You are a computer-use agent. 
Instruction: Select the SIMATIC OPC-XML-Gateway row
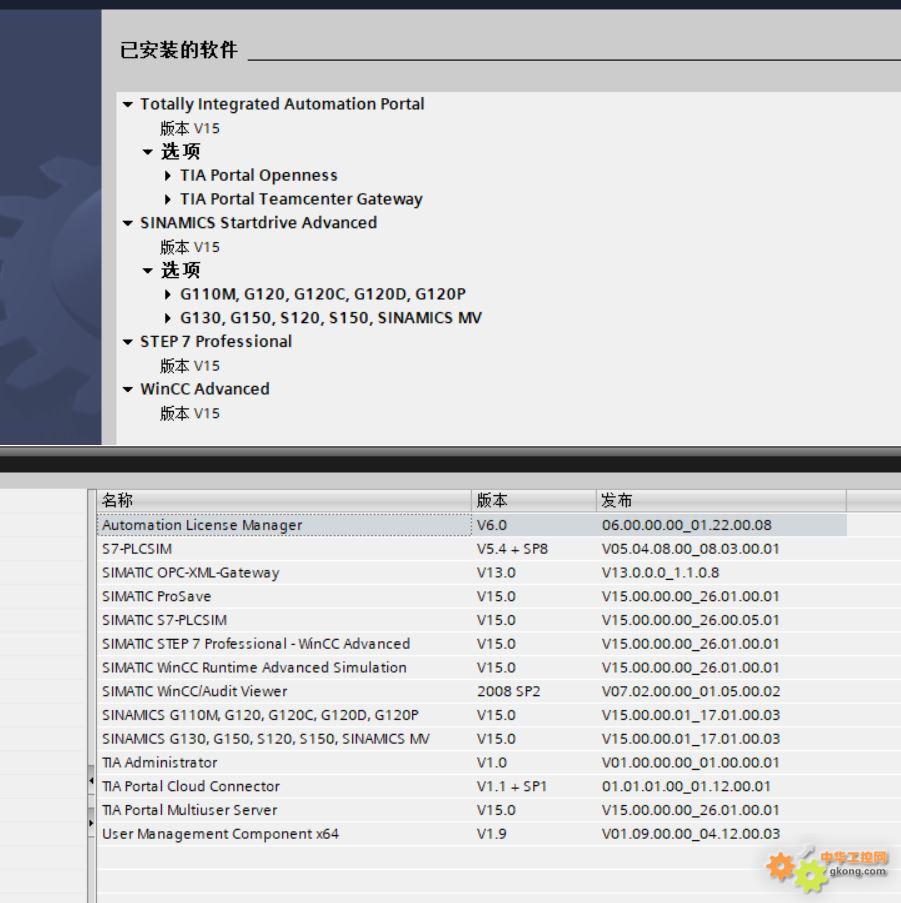click(x=472, y=572)
